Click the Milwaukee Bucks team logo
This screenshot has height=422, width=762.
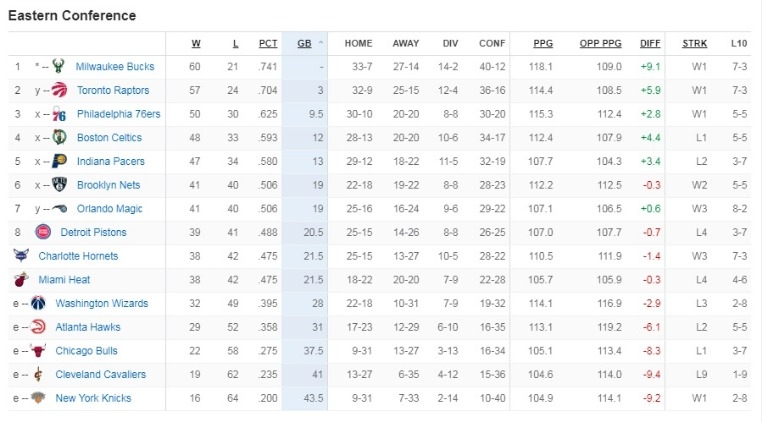pos(58,66)
